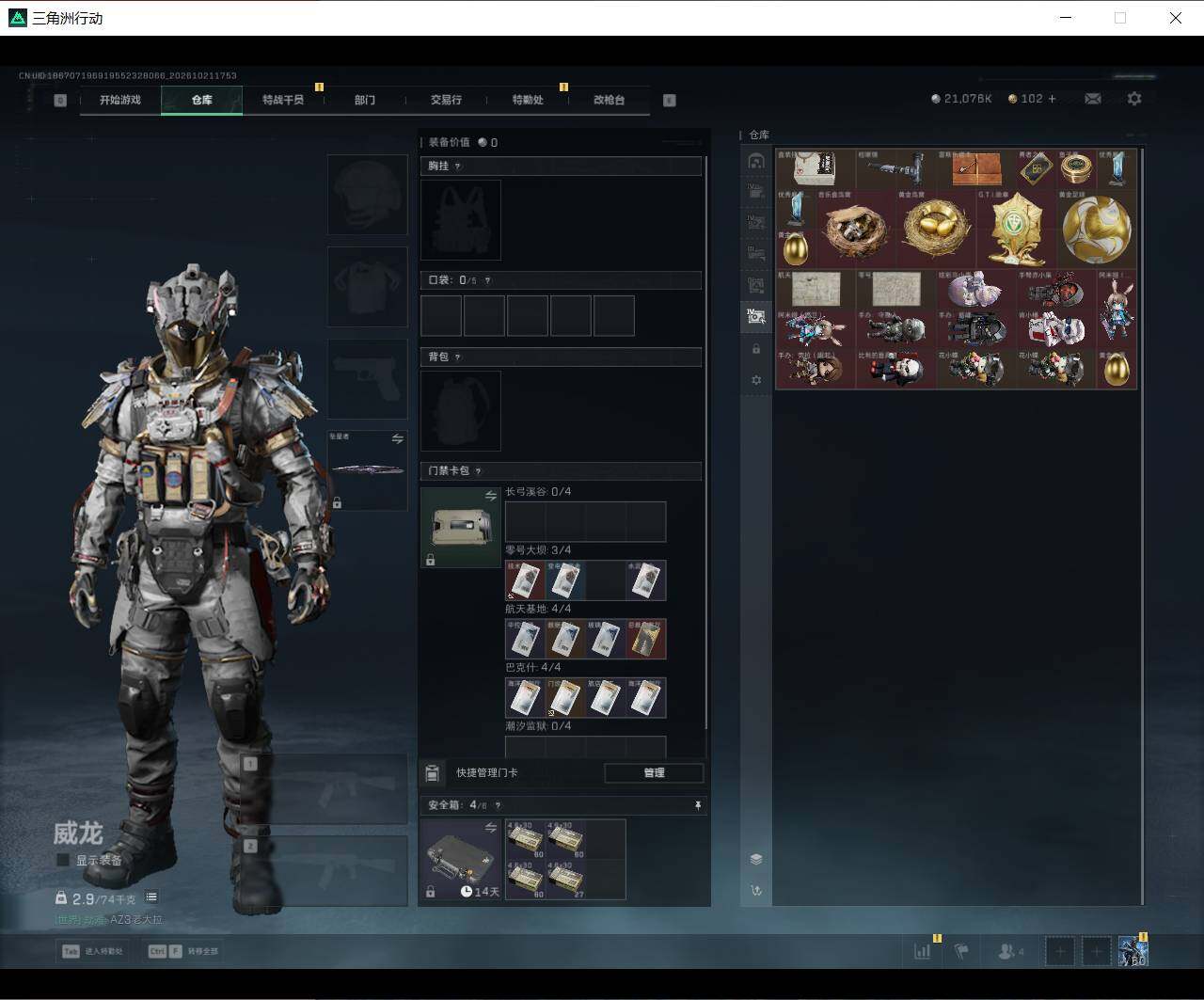Click the warehouse sort icon at sidebar bottom
Image resolution: width=1204 pixels, height=1000 pixels.
tap(755, 890)
